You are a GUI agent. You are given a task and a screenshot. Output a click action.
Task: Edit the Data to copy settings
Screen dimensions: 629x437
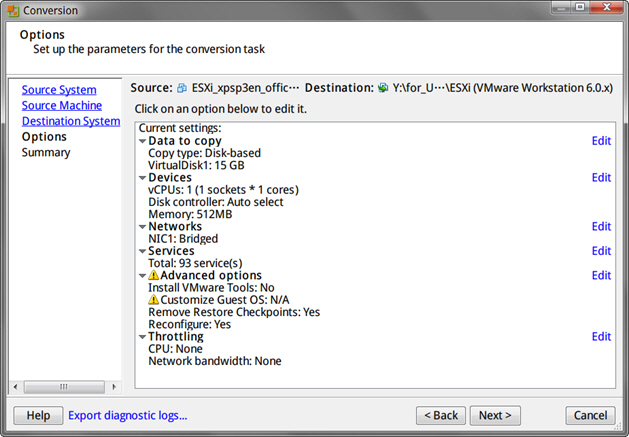pyautogui.click(x=601, y=141)
